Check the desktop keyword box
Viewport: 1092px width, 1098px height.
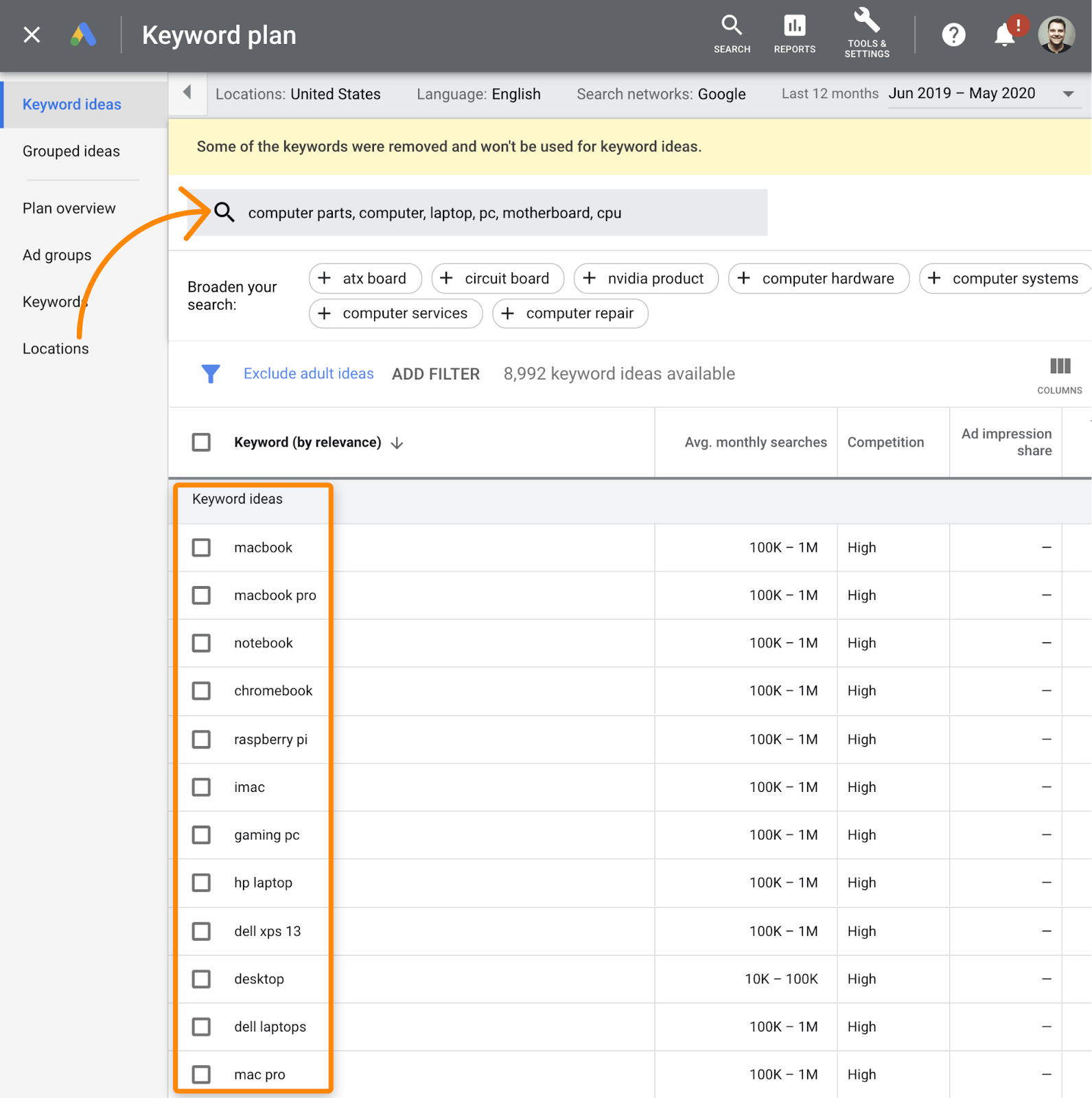click(x=201, y=979)
